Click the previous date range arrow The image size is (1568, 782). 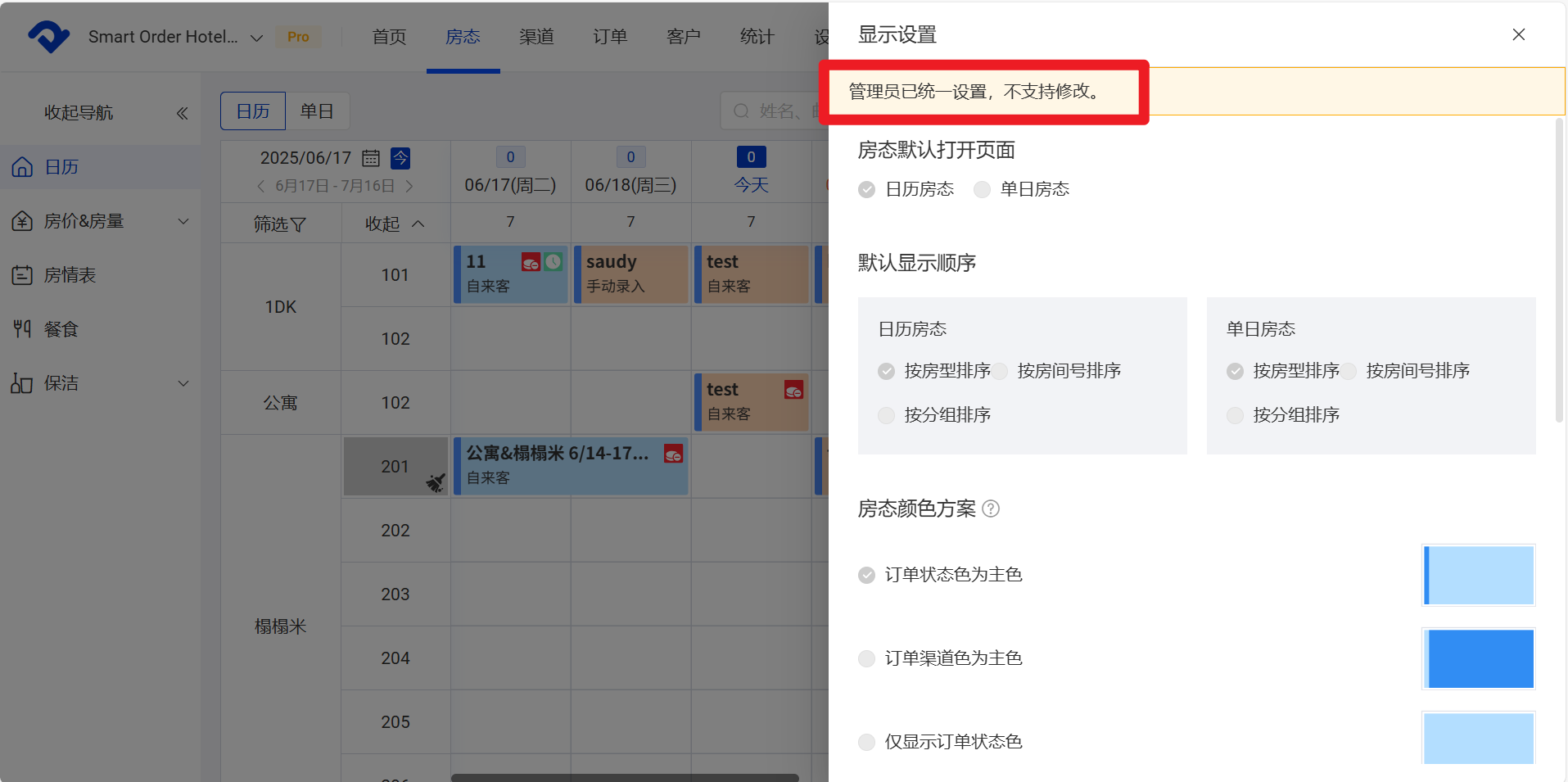point(261,186)
